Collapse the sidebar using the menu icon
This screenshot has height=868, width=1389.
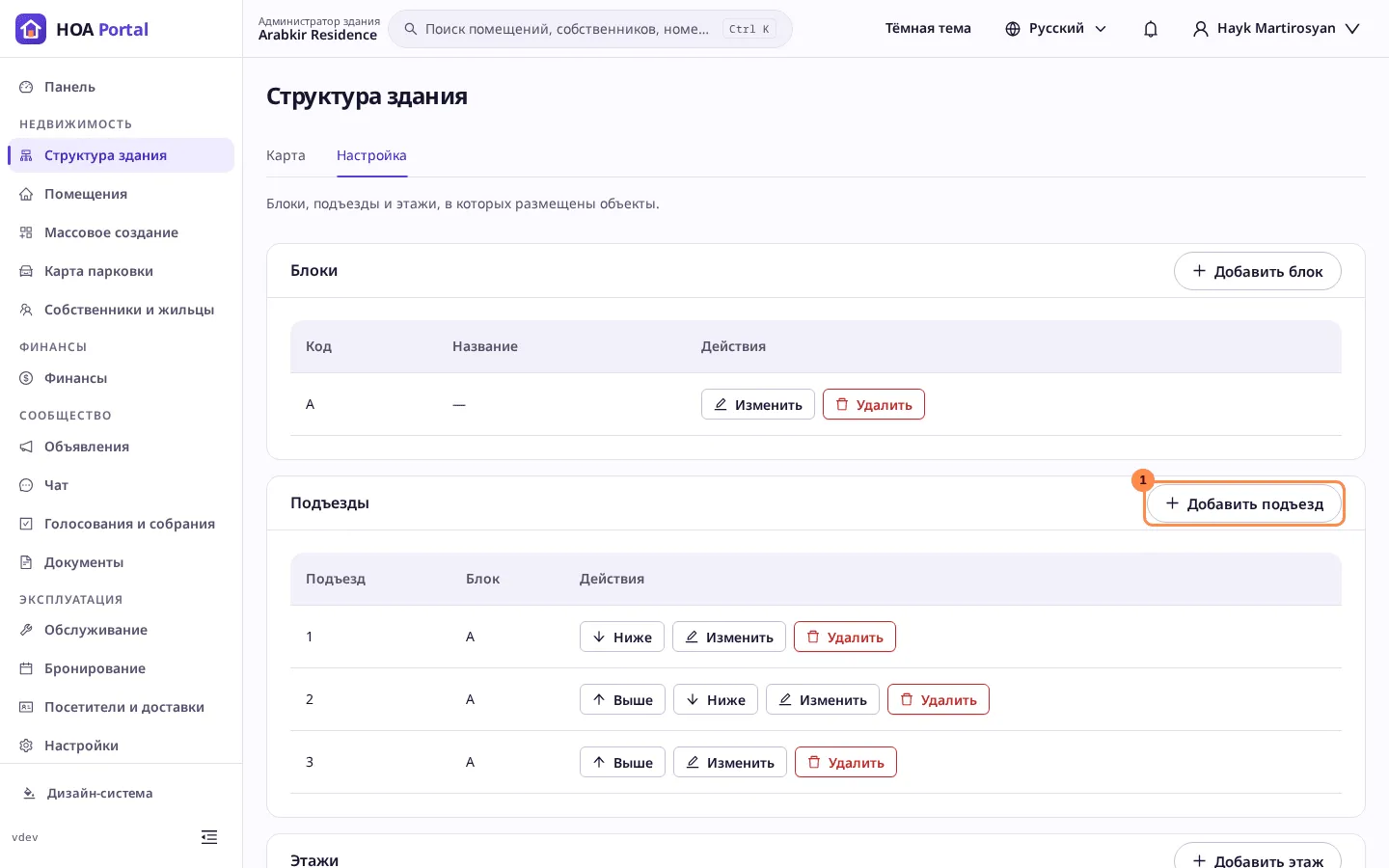click(x=209, y=837)
